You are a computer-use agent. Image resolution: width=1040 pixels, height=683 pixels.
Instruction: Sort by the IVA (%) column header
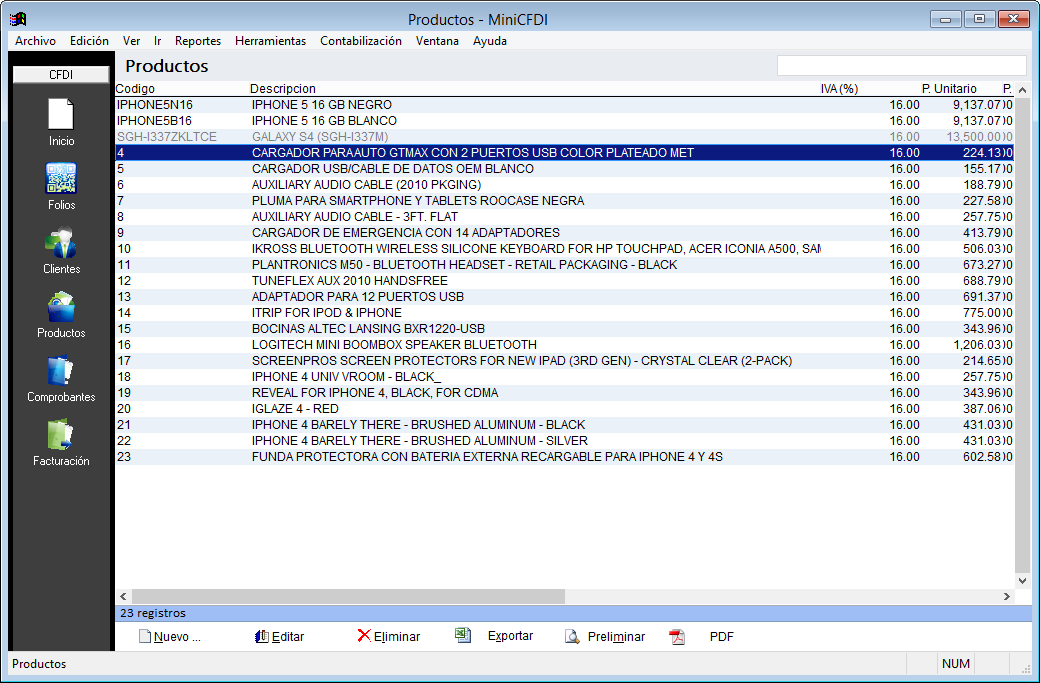(839, 89)
